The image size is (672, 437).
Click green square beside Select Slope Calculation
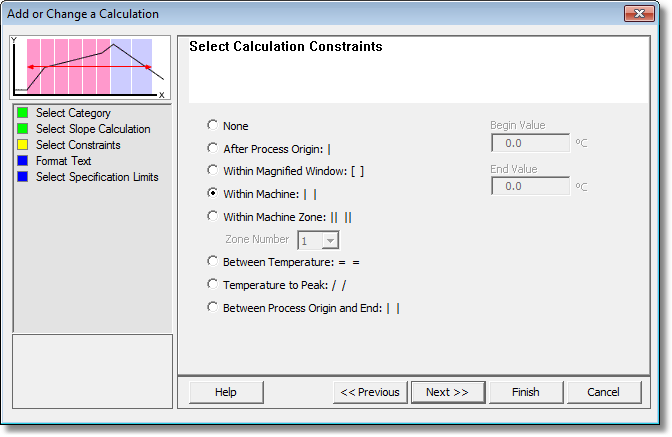23,129
